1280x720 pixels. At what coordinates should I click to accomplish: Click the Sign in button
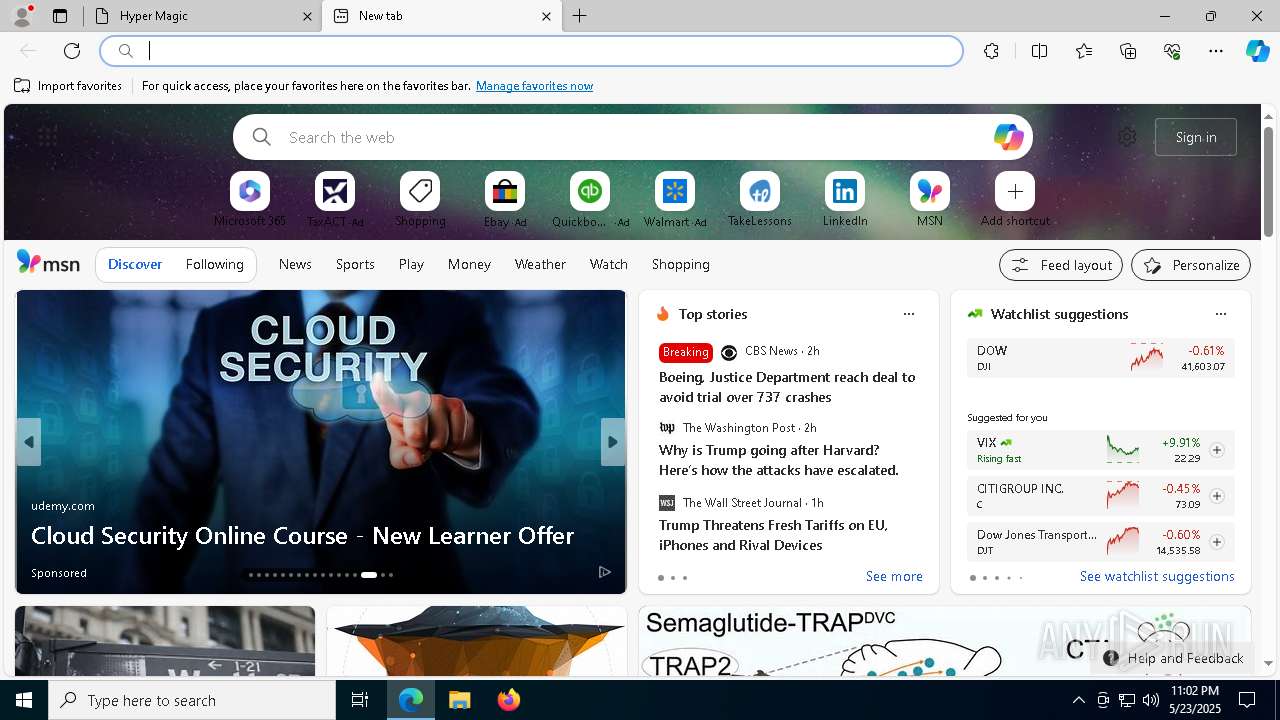point(1196,137)
